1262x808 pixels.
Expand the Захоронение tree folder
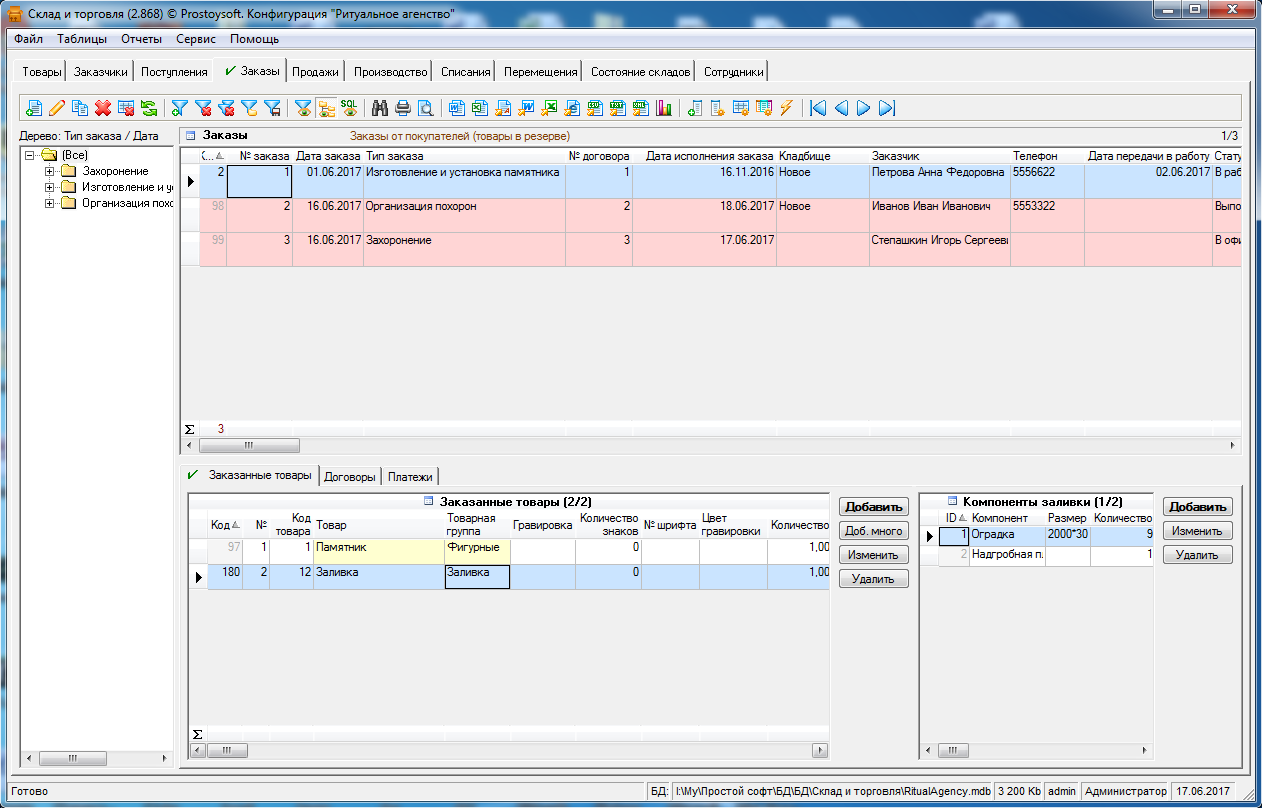tap(49, 171)
